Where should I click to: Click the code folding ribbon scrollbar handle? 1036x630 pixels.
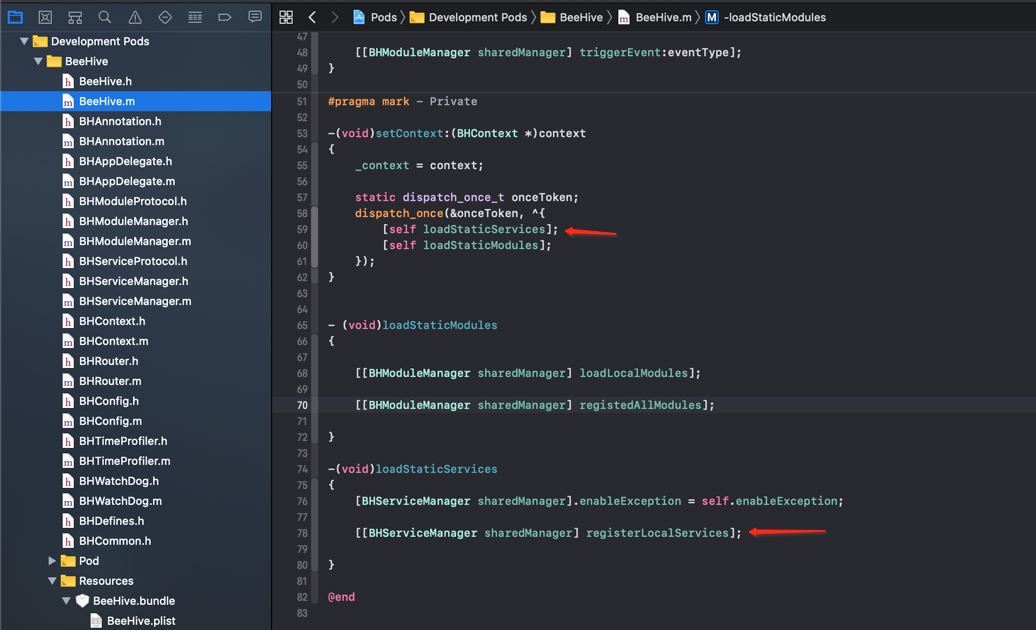(x=314, y=236)
